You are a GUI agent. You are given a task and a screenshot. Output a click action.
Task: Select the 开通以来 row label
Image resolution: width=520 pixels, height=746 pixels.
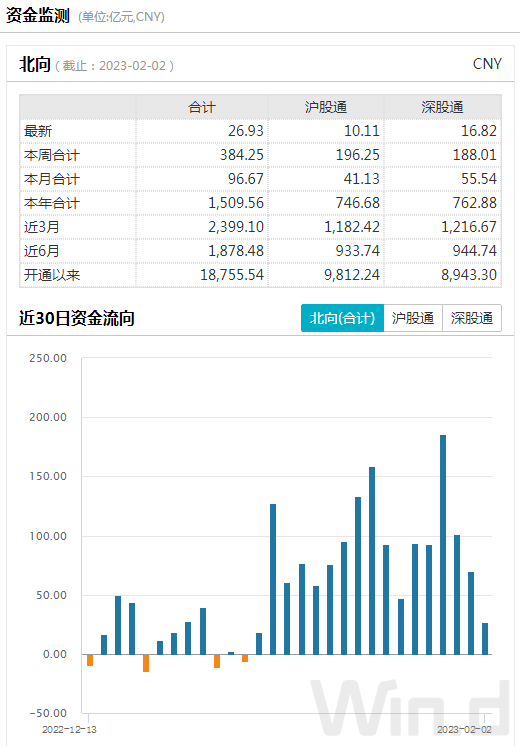(52, 275)
